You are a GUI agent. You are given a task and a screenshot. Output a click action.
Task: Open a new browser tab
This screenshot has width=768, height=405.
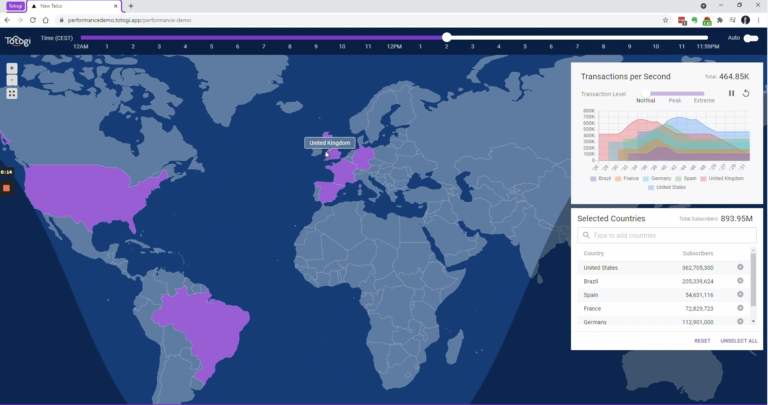pos(130,6)
